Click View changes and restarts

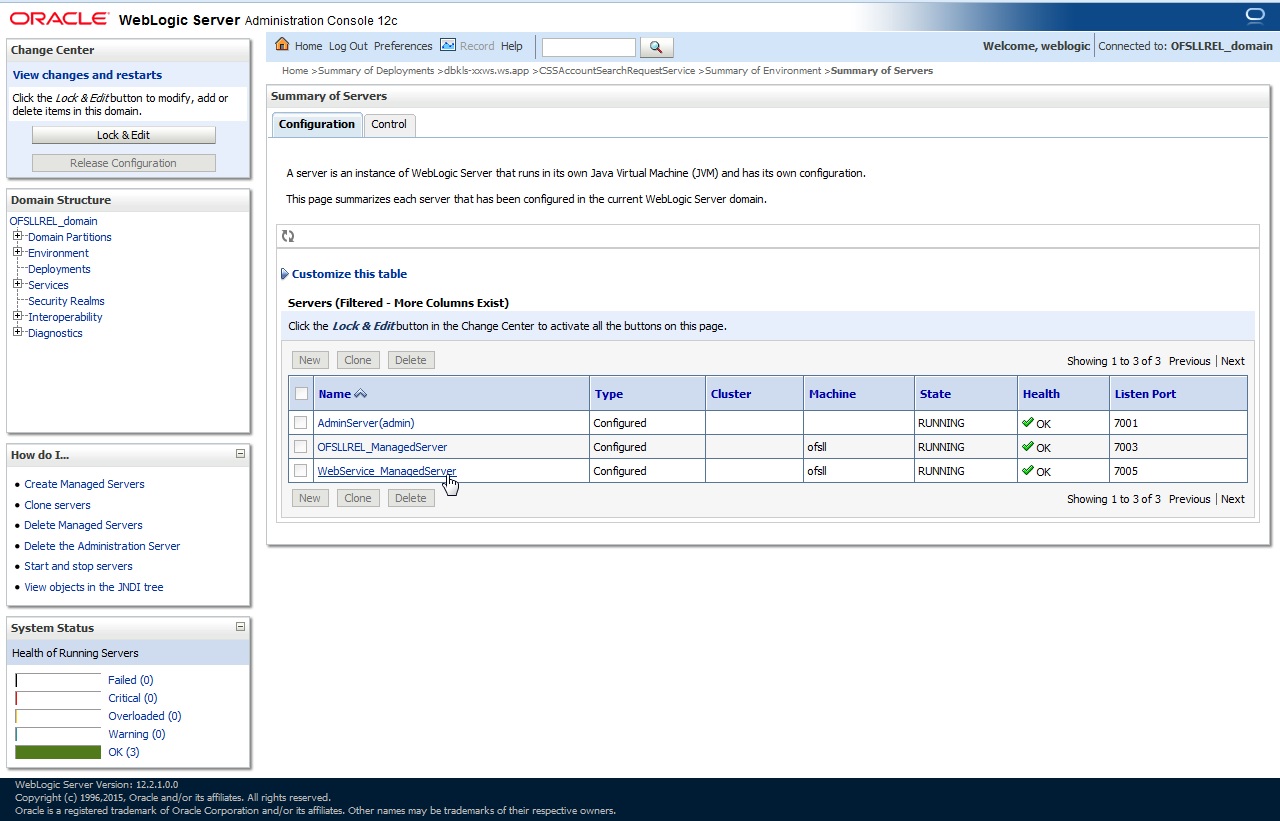point(87,75)
